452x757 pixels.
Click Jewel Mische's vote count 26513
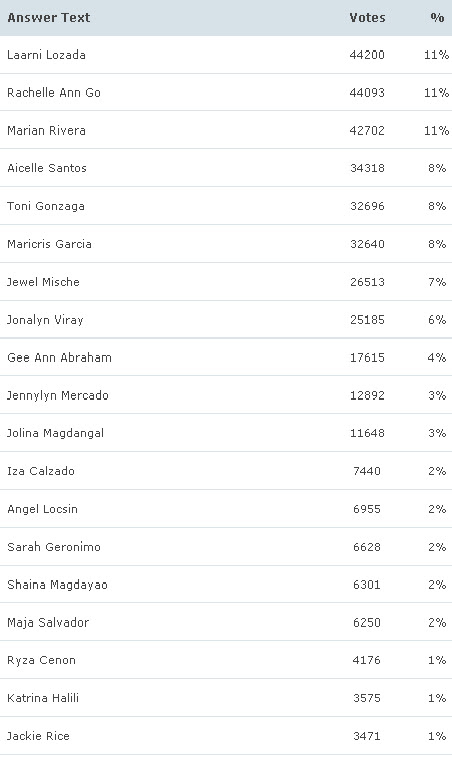click(367, 282)
